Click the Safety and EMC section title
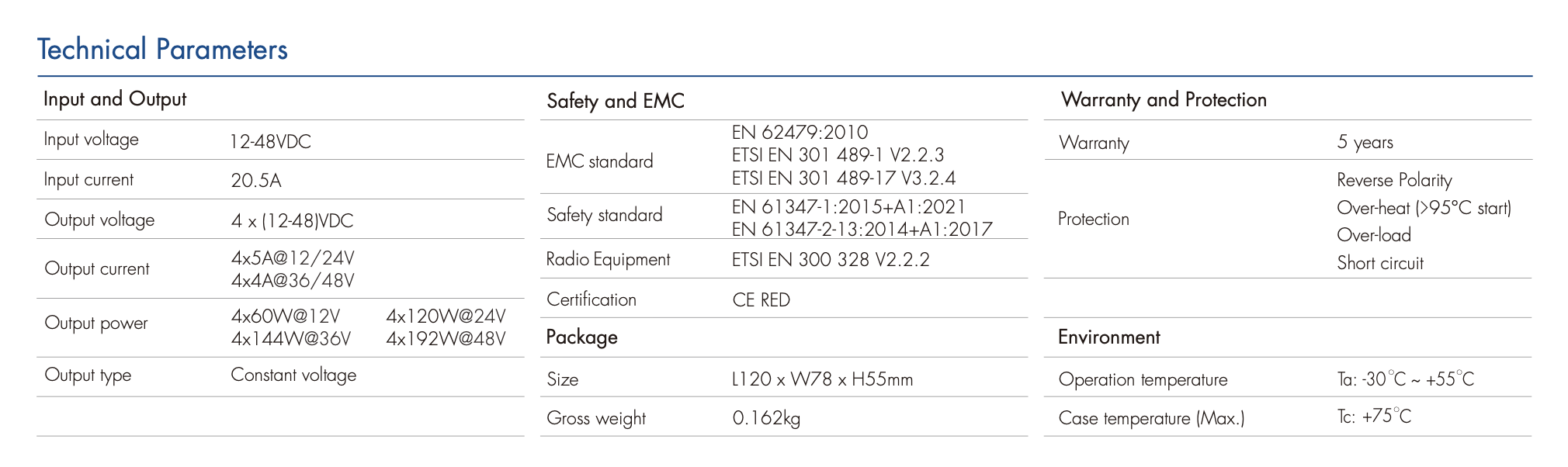Image resolution: width=1568 pixels, height=467 pixels. [616, 101]
